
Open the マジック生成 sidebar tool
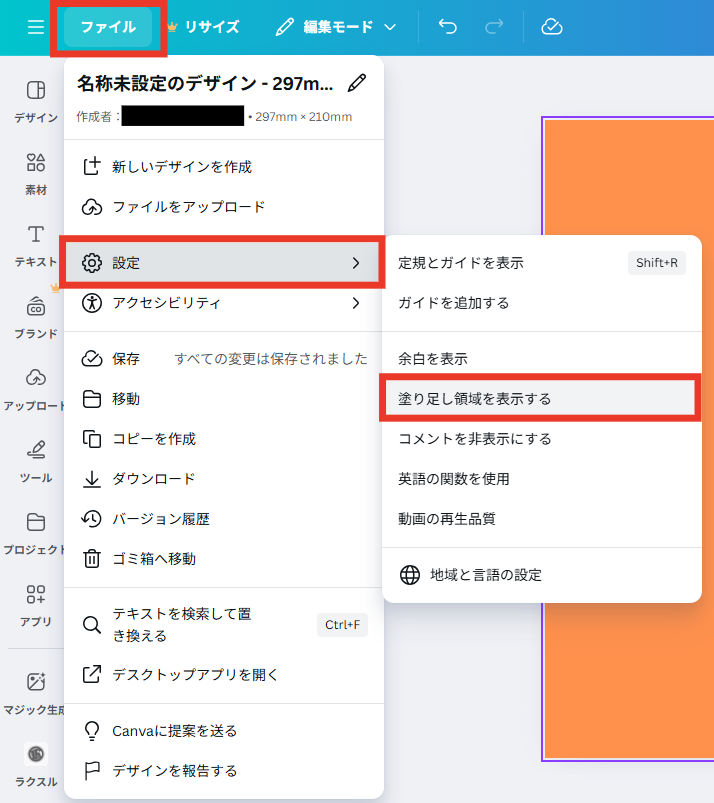36,692
